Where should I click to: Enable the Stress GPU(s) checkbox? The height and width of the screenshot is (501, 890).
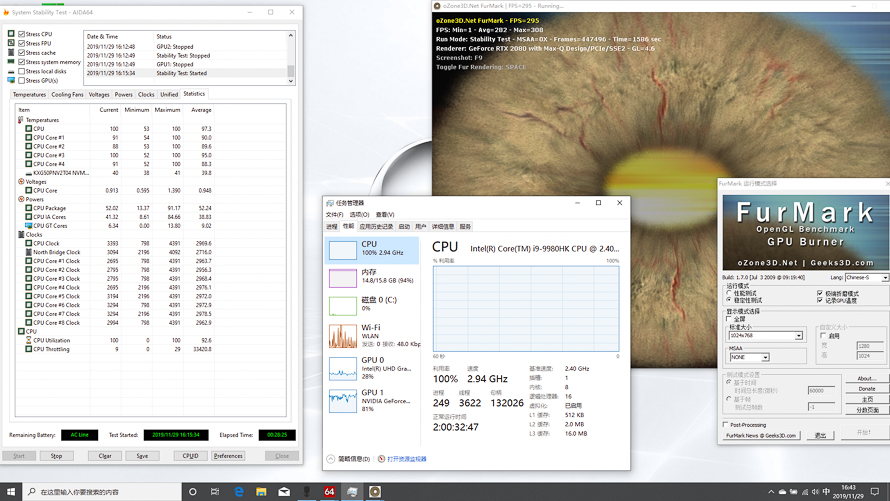coord(21,81)
